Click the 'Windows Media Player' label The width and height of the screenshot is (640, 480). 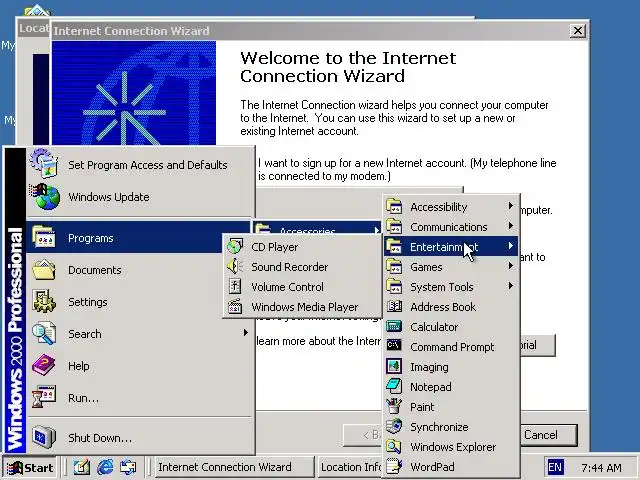click(x=304, y=307)
